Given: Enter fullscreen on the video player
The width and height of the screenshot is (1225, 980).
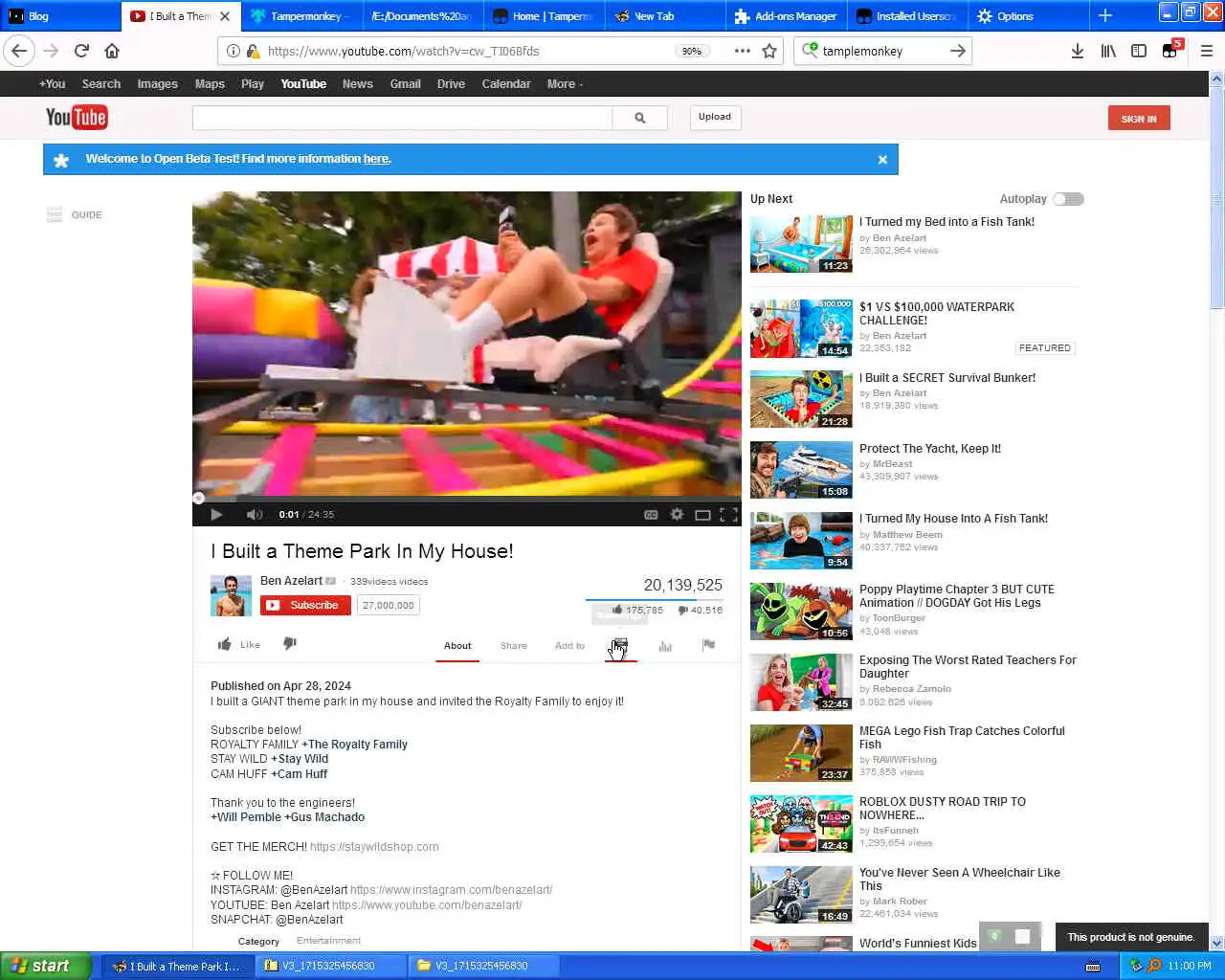Looking at the screenshot, I should click(728, 515).
